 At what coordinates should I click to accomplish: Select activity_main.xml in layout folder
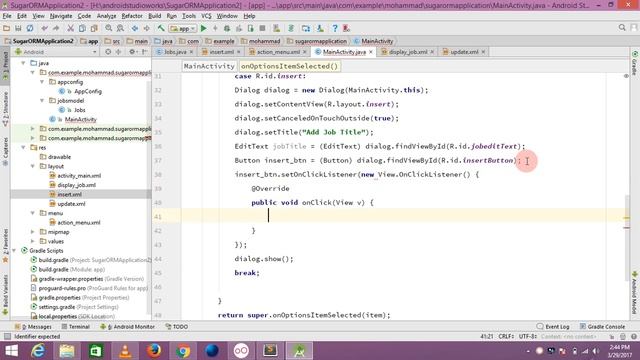[79, 176]
